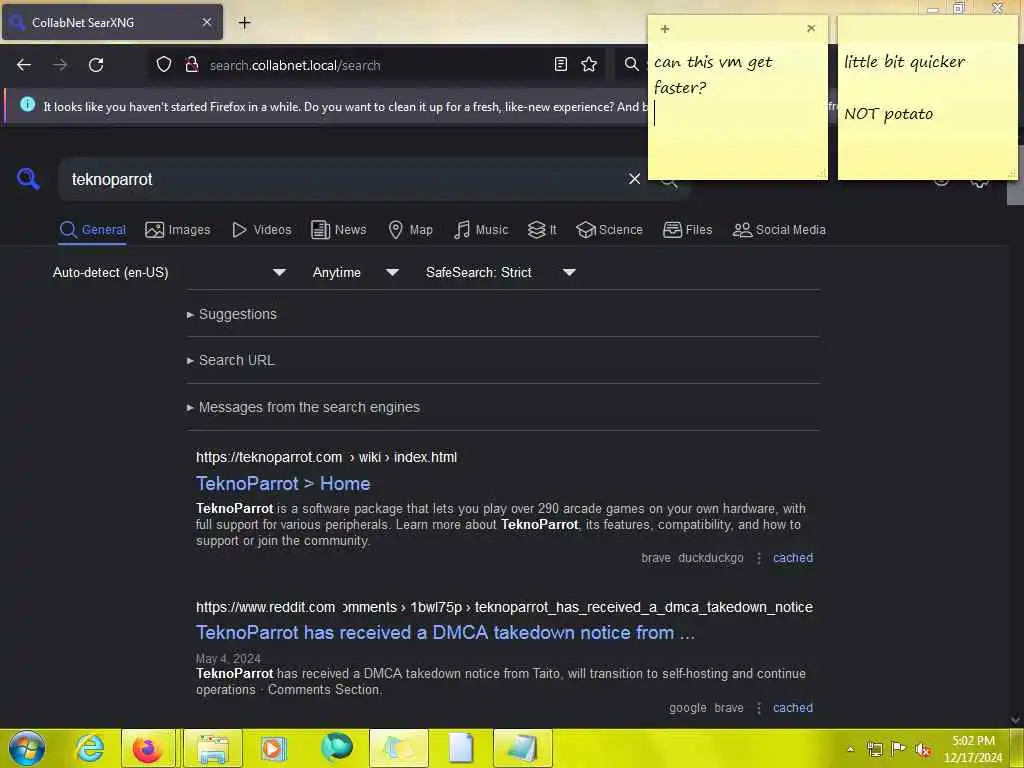Click the taskbar clock showing 5:02 PM
This screenshot has height=768, width=1024.
click(973, 749)
